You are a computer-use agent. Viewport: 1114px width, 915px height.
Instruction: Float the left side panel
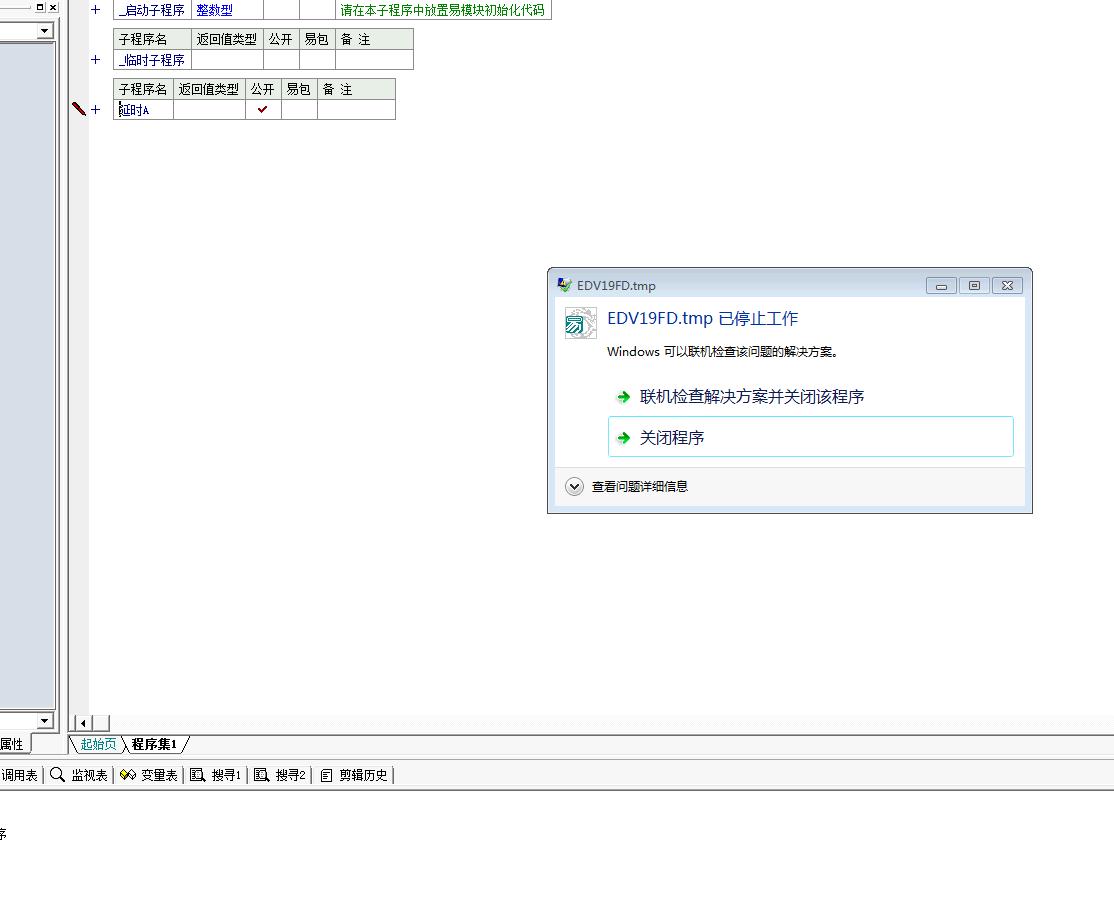click(x=40, y=7)
